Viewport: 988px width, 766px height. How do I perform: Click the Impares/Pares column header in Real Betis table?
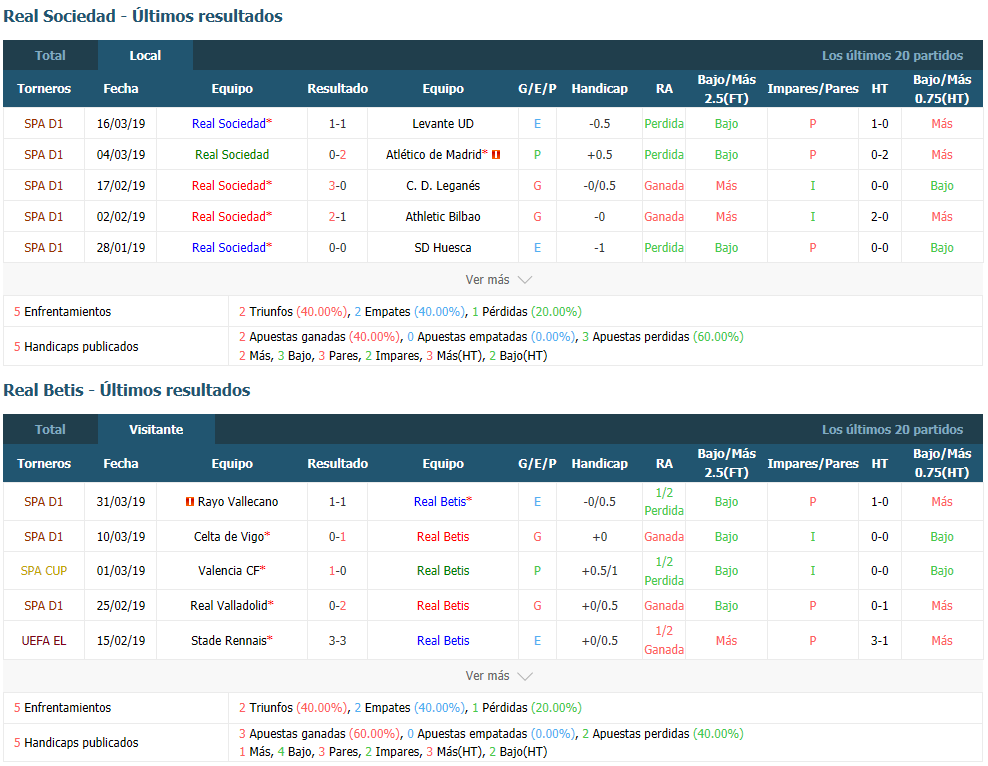[x=813, y=464]
